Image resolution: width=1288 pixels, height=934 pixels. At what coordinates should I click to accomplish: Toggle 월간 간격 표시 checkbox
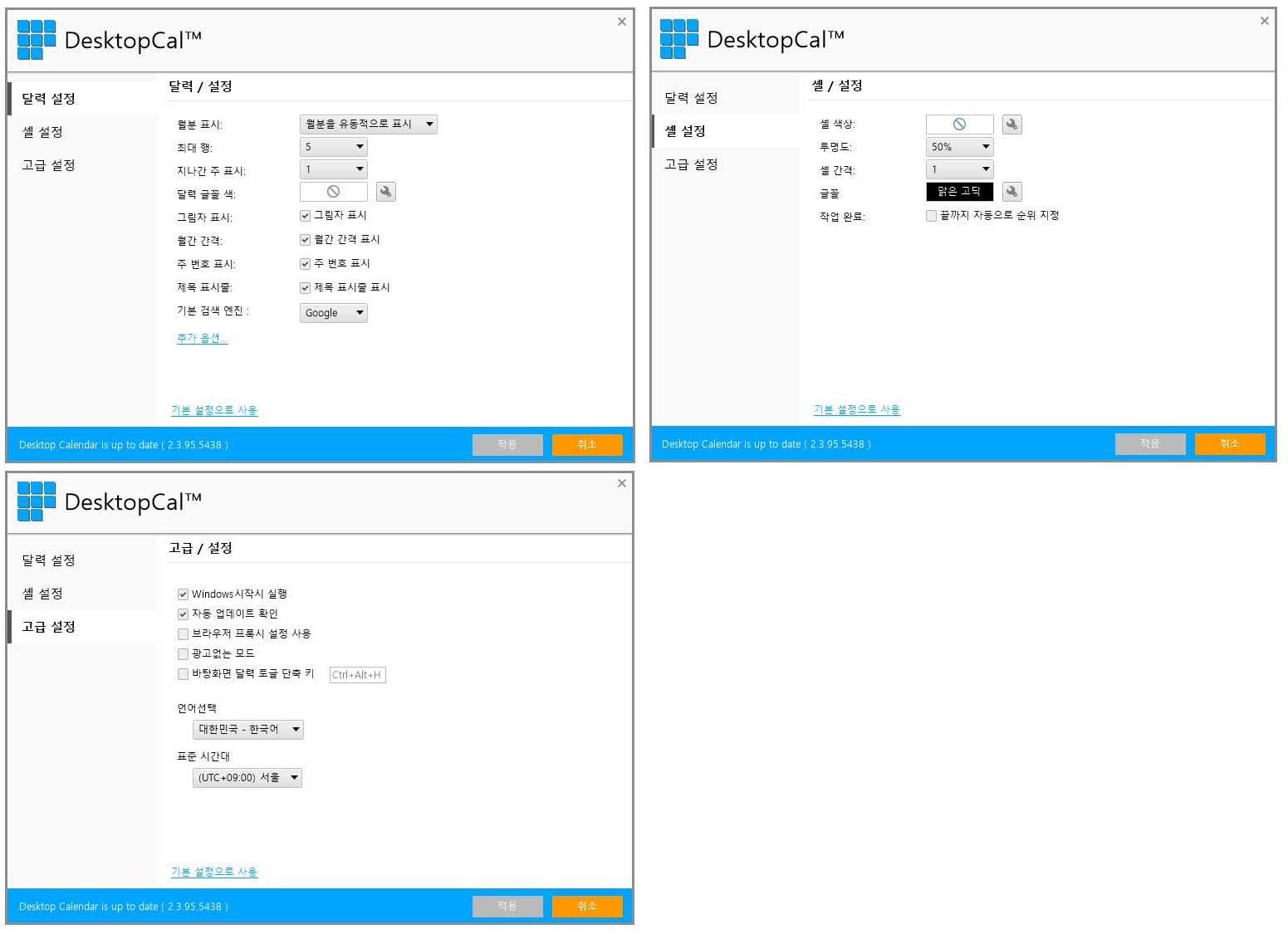(x=305, y=240)
